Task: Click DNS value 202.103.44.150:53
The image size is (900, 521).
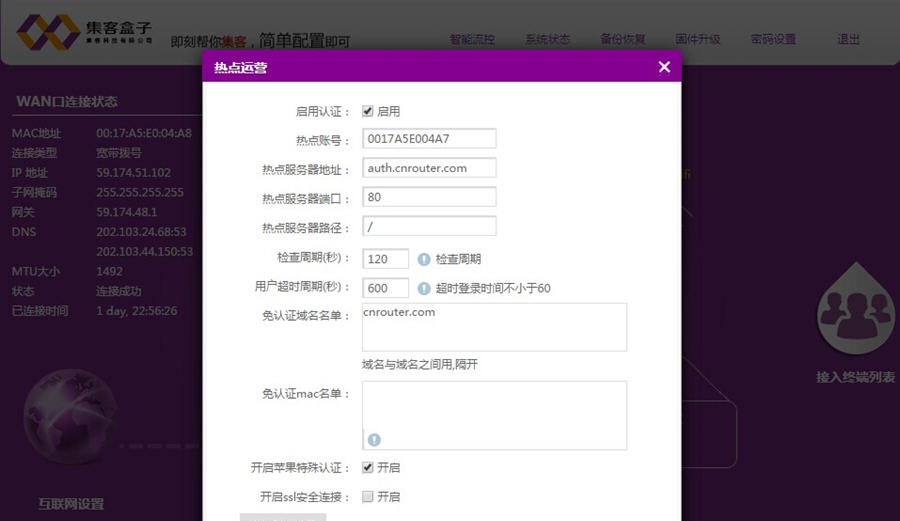Action: tap(144, 251)
